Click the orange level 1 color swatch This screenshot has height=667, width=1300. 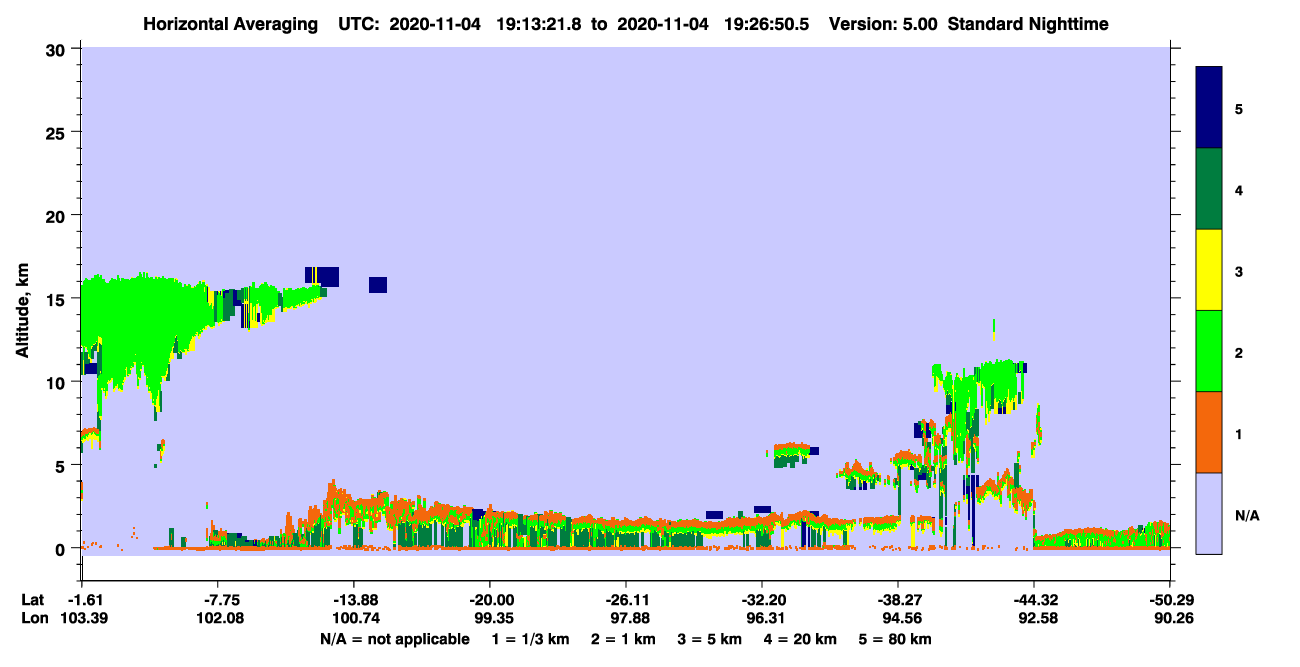[1209, 432]
